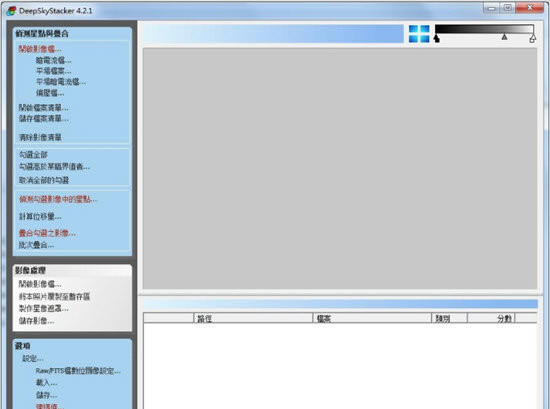The image size is (550, 409).
Task: Compute offsets with 計算位移量...
Action: point(40,217)
